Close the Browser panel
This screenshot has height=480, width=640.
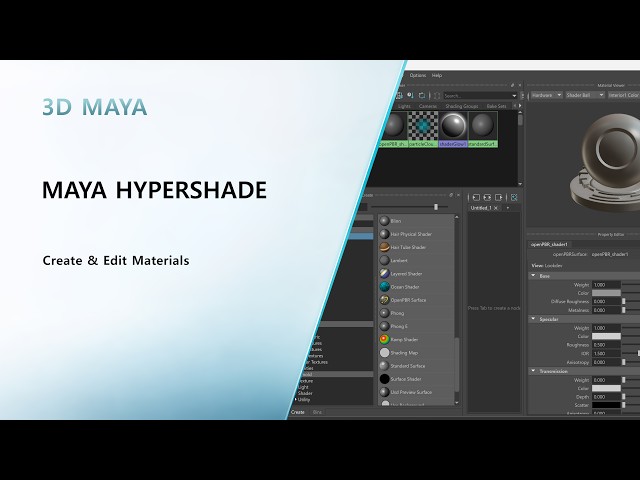click(x=520, y=85)
